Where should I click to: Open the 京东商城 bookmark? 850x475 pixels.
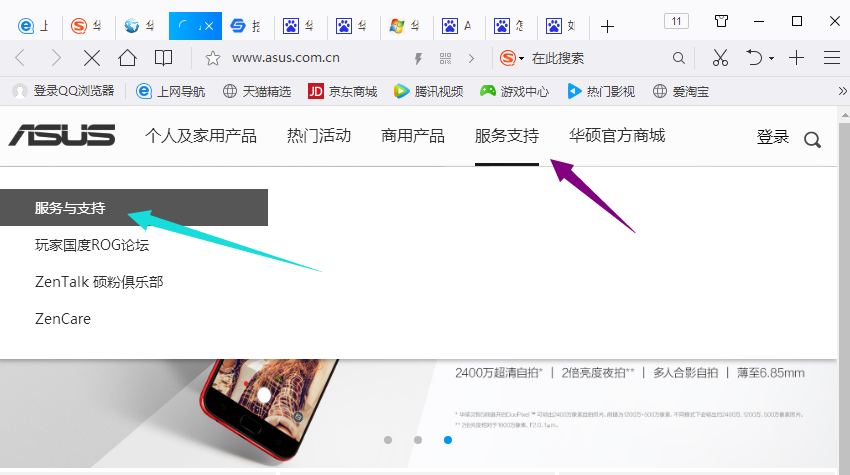(342, 91)
